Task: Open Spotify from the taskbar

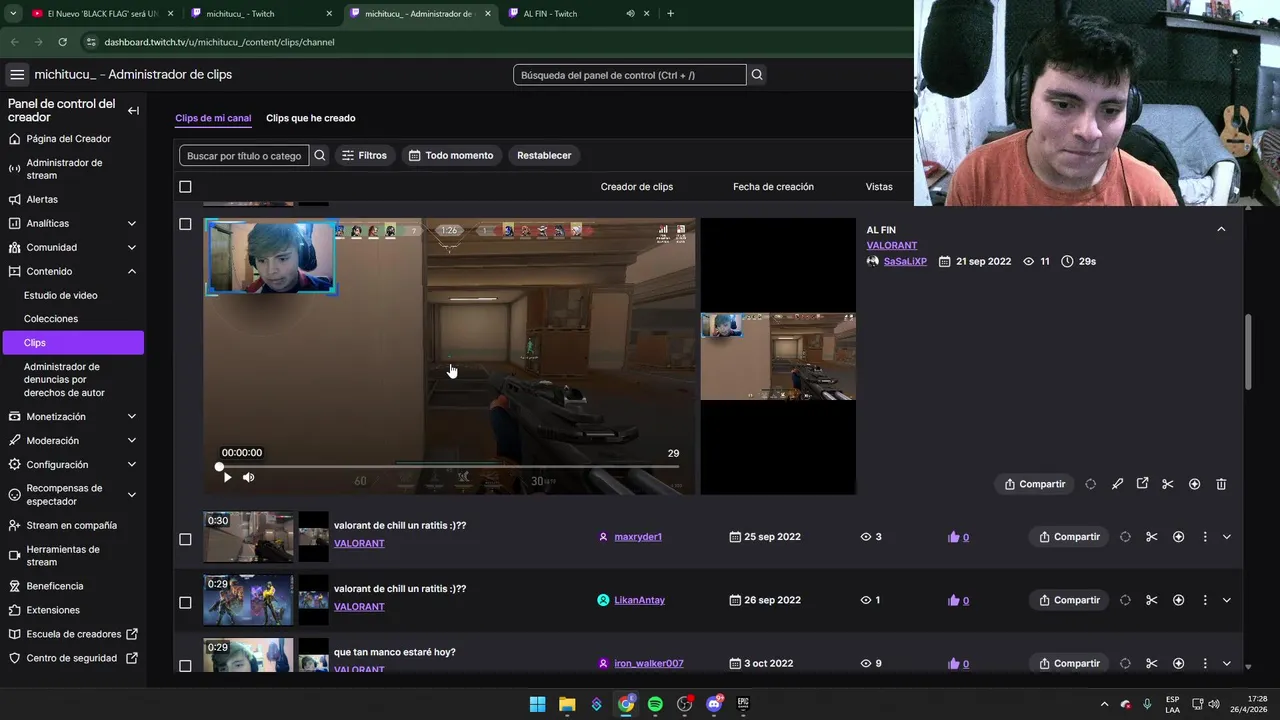Action: coord(655,704)
